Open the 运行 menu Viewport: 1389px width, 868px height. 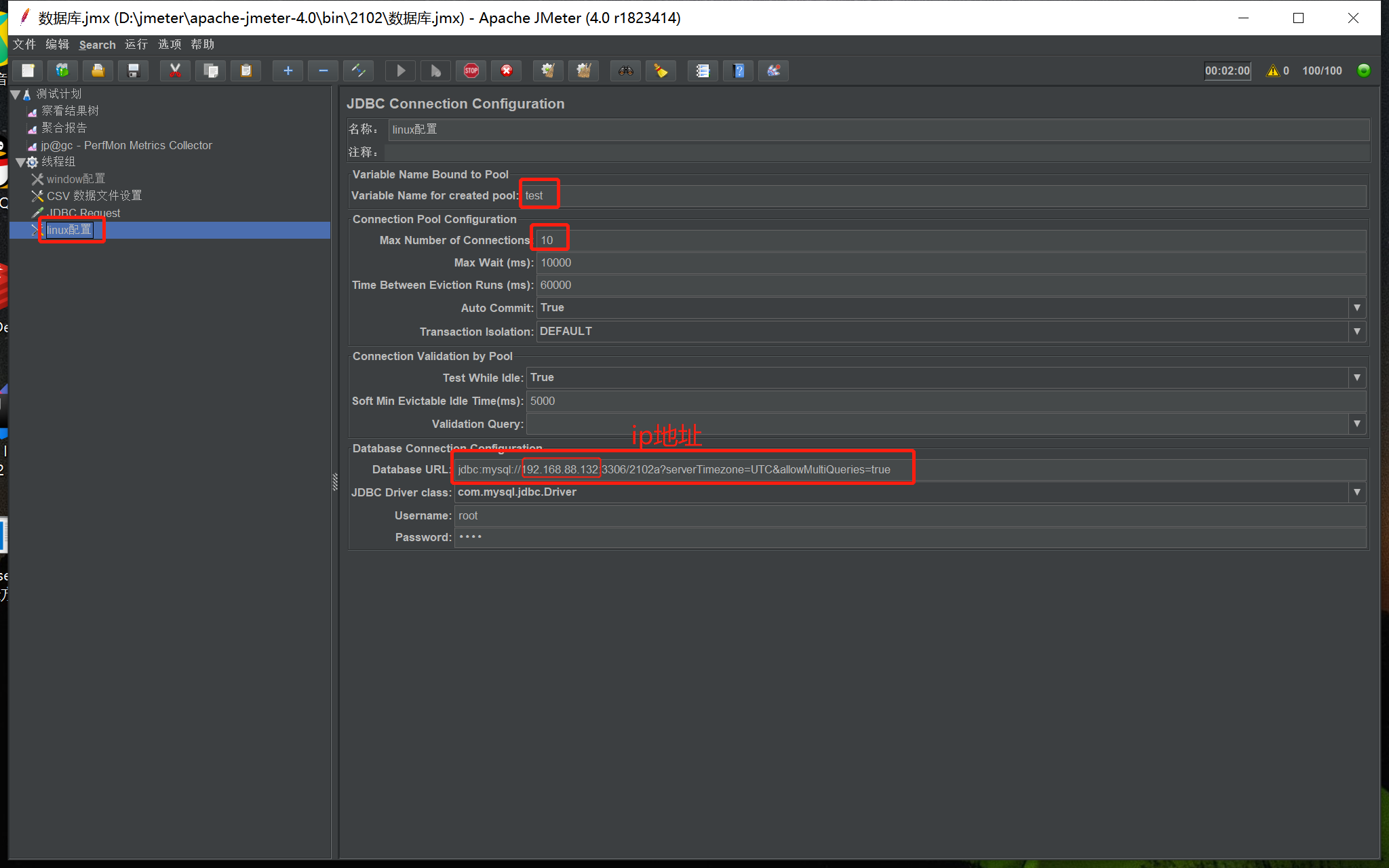(x=136, y=45)
